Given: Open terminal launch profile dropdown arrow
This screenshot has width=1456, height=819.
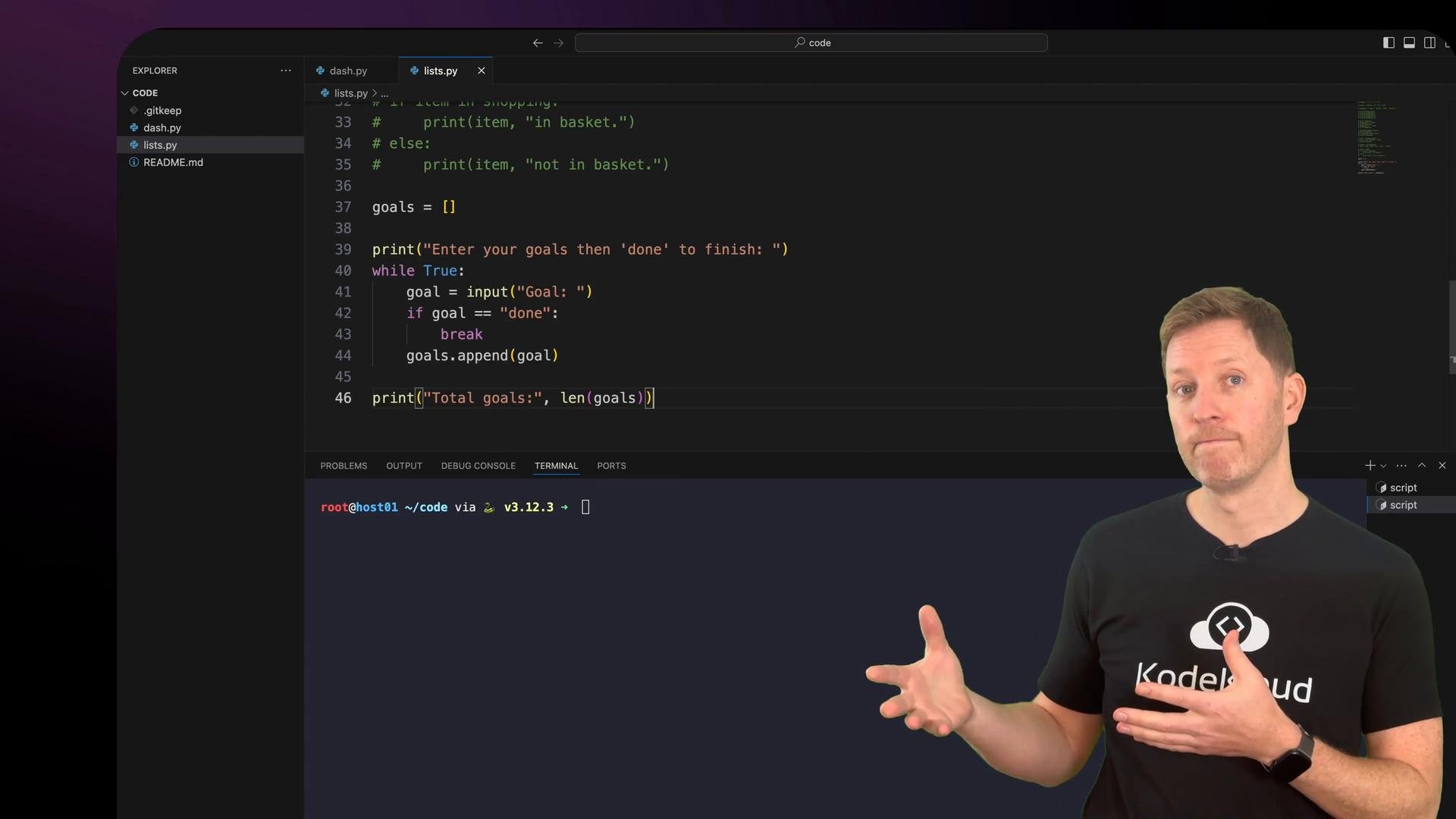Looking at the screenshot, I should coord(1383,466).
